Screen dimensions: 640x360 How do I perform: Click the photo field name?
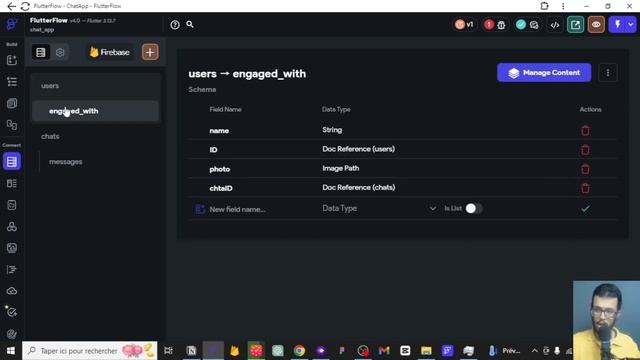[x=220, y=169]
